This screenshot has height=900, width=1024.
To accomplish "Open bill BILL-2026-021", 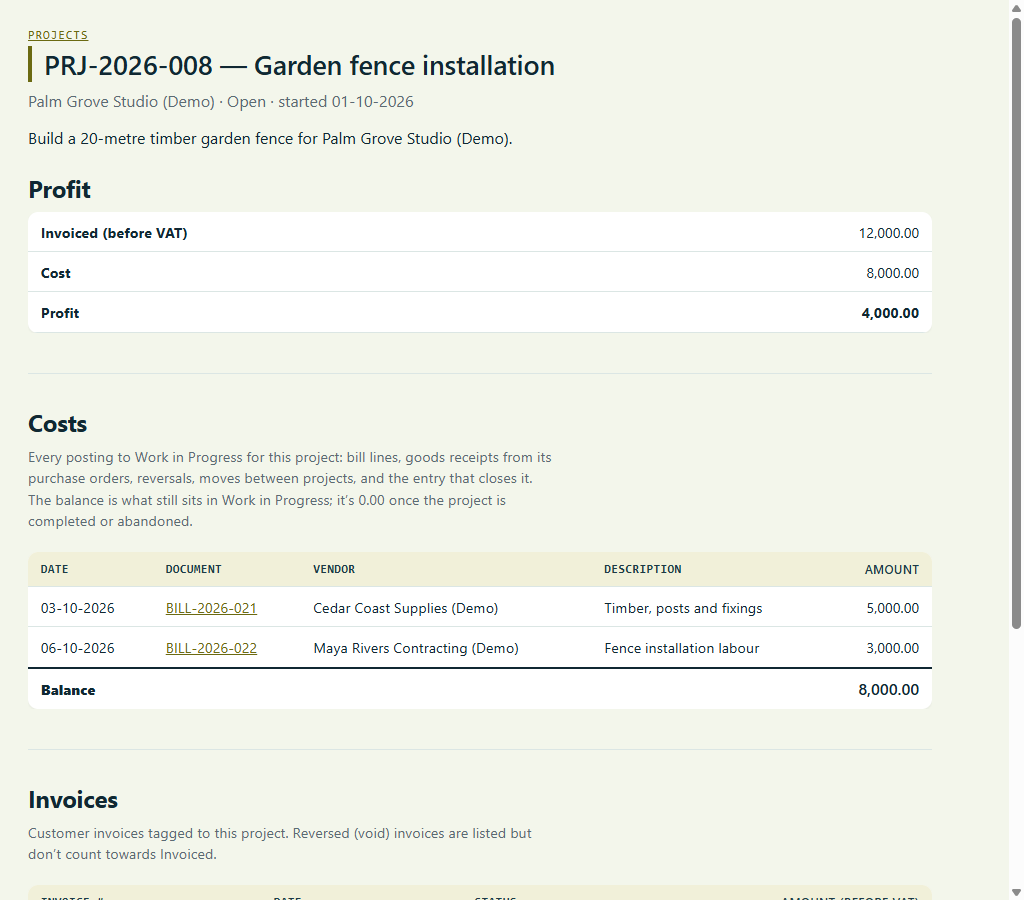I will click(211, 608).
